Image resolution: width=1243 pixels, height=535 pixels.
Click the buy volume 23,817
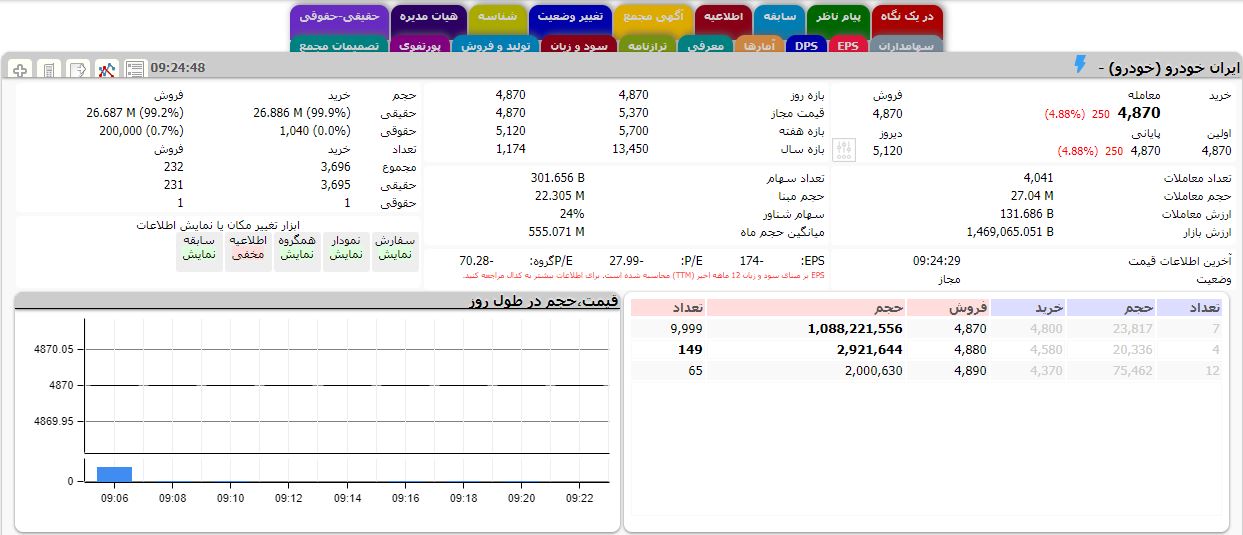click(1132, 328)
